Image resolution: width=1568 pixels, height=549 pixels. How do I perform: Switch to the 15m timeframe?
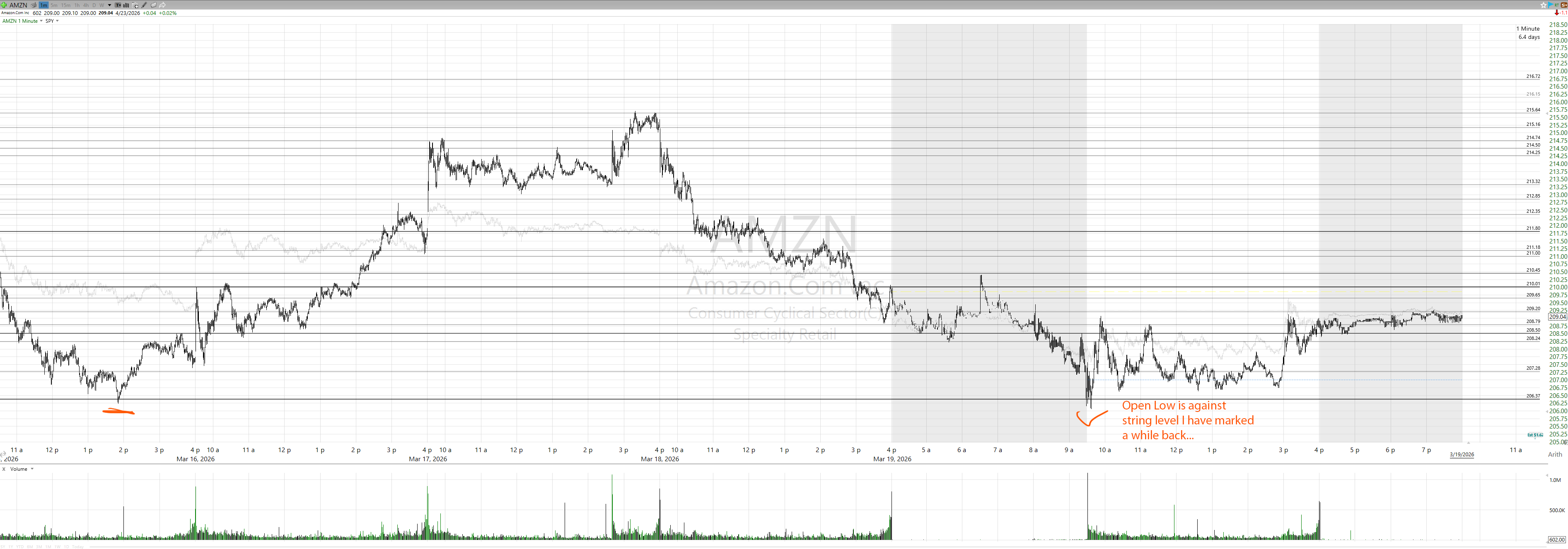[66, 5]
